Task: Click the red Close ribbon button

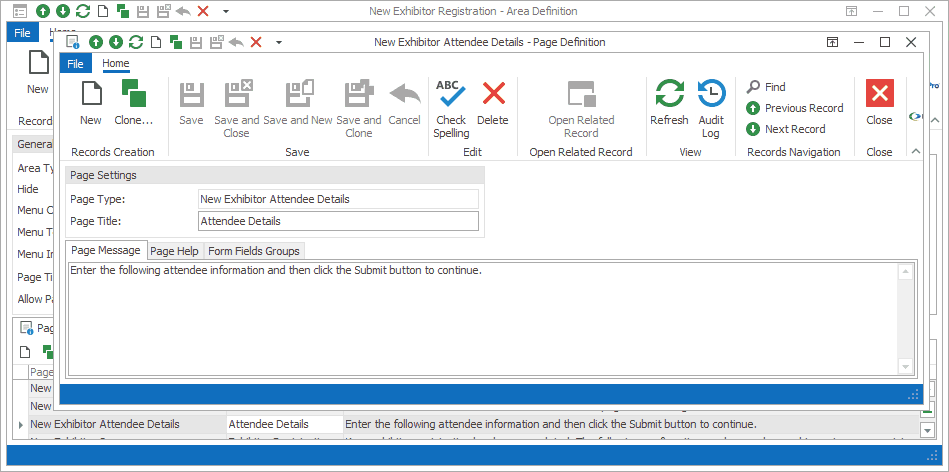Action: point(879,103)
